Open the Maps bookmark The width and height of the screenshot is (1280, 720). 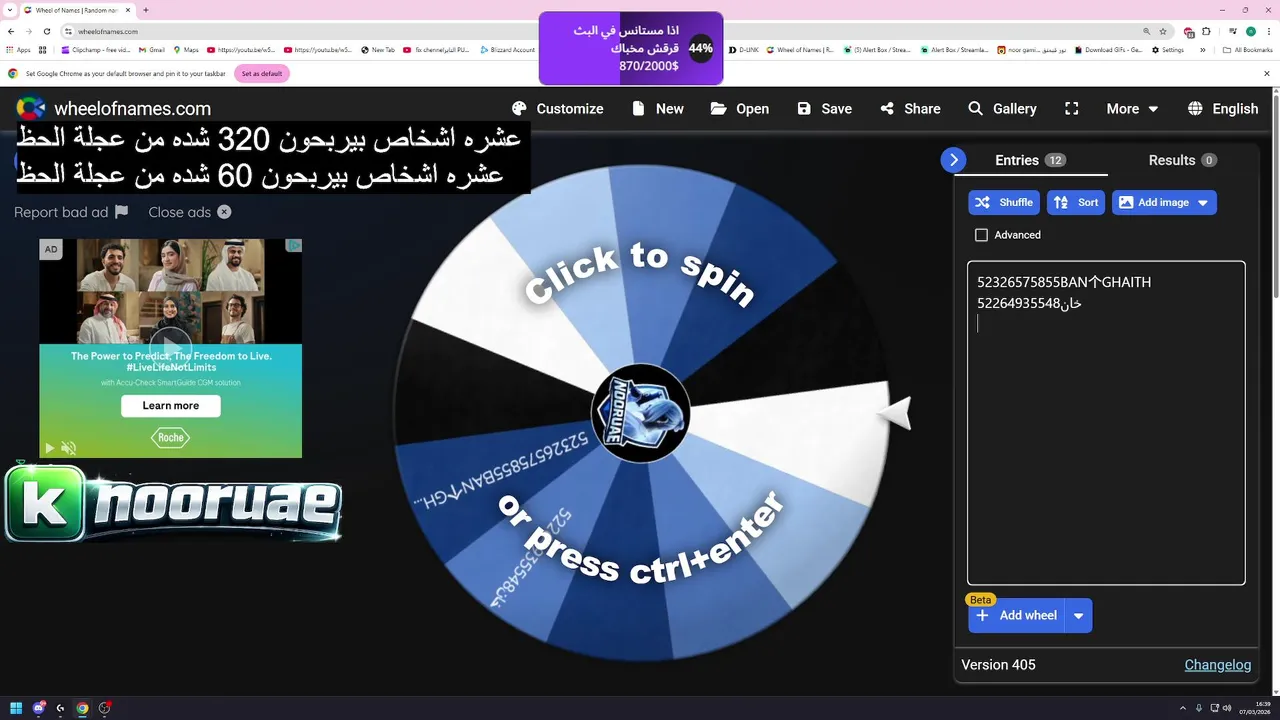tap(186, 49)
